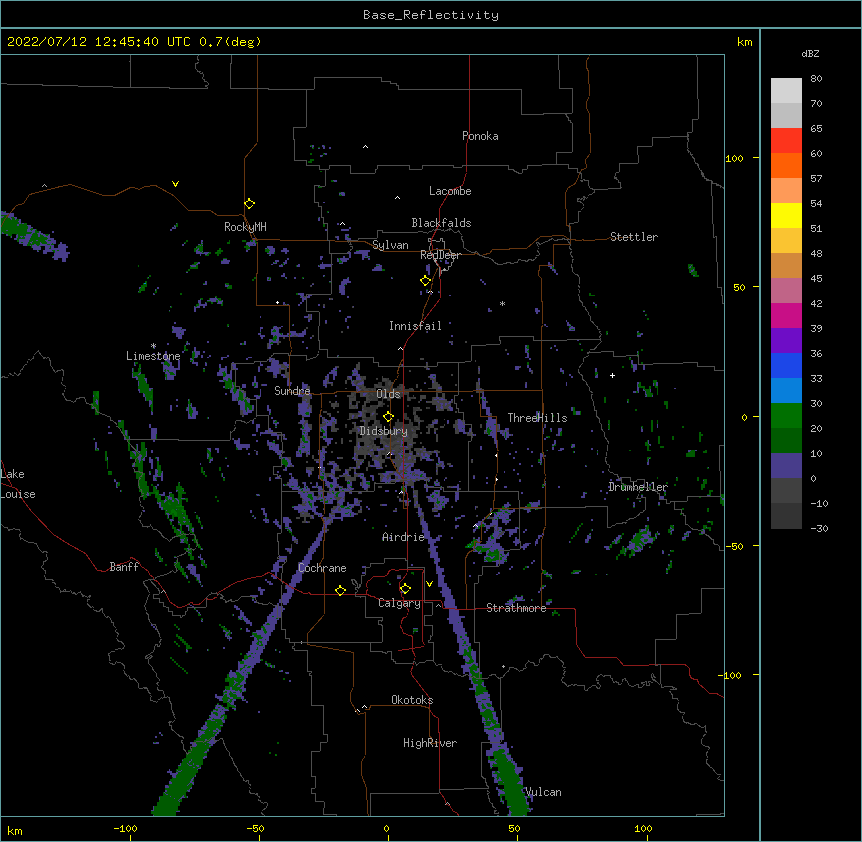This screenshot has height=842, width=862.
Task: Click the blue 36-33 dBZ legend swatch
Action: coord(786,365)
